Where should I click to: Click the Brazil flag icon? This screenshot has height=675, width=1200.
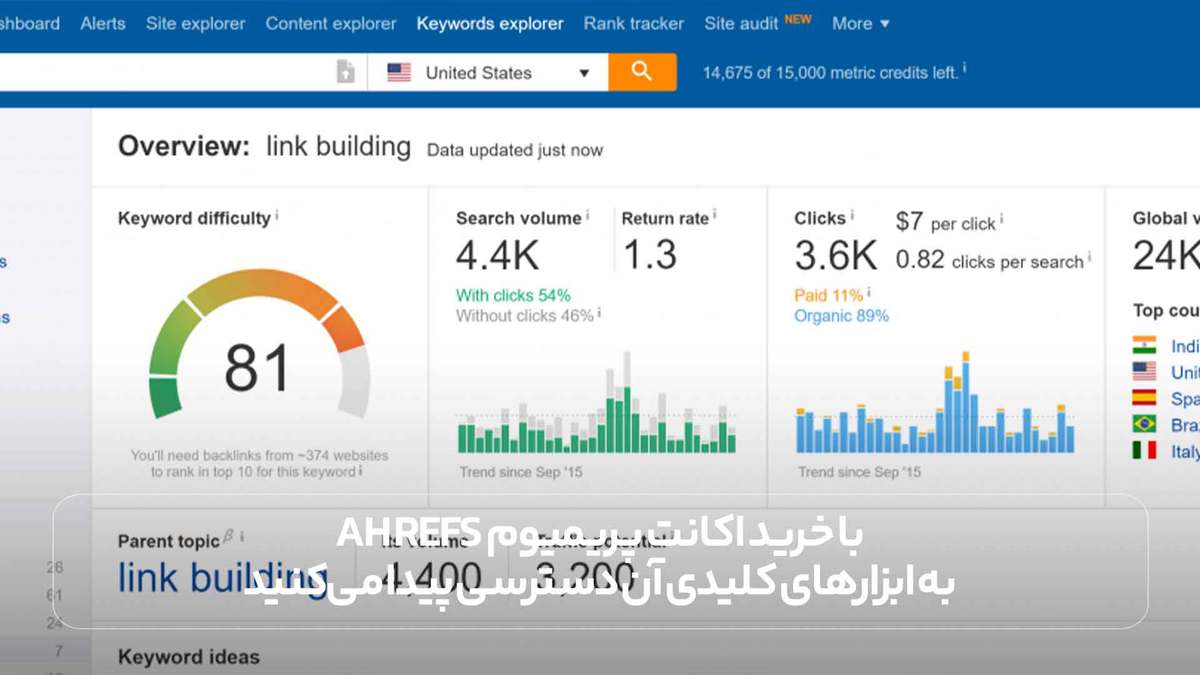pos(1144,424)
